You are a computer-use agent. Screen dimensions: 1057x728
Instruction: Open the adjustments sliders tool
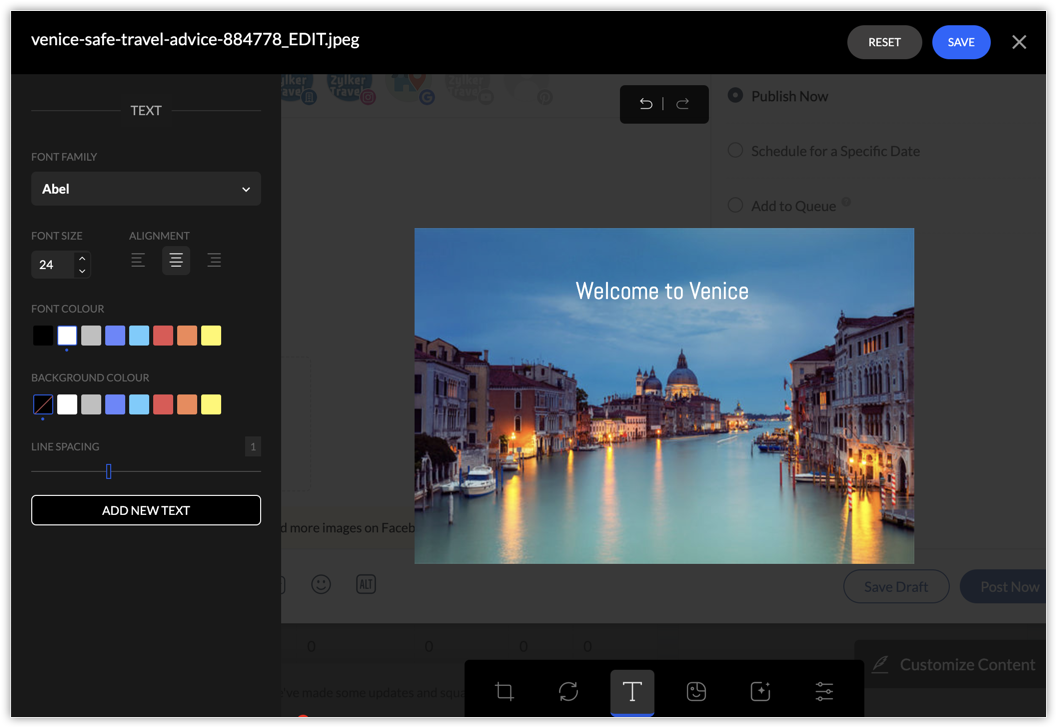824,692
